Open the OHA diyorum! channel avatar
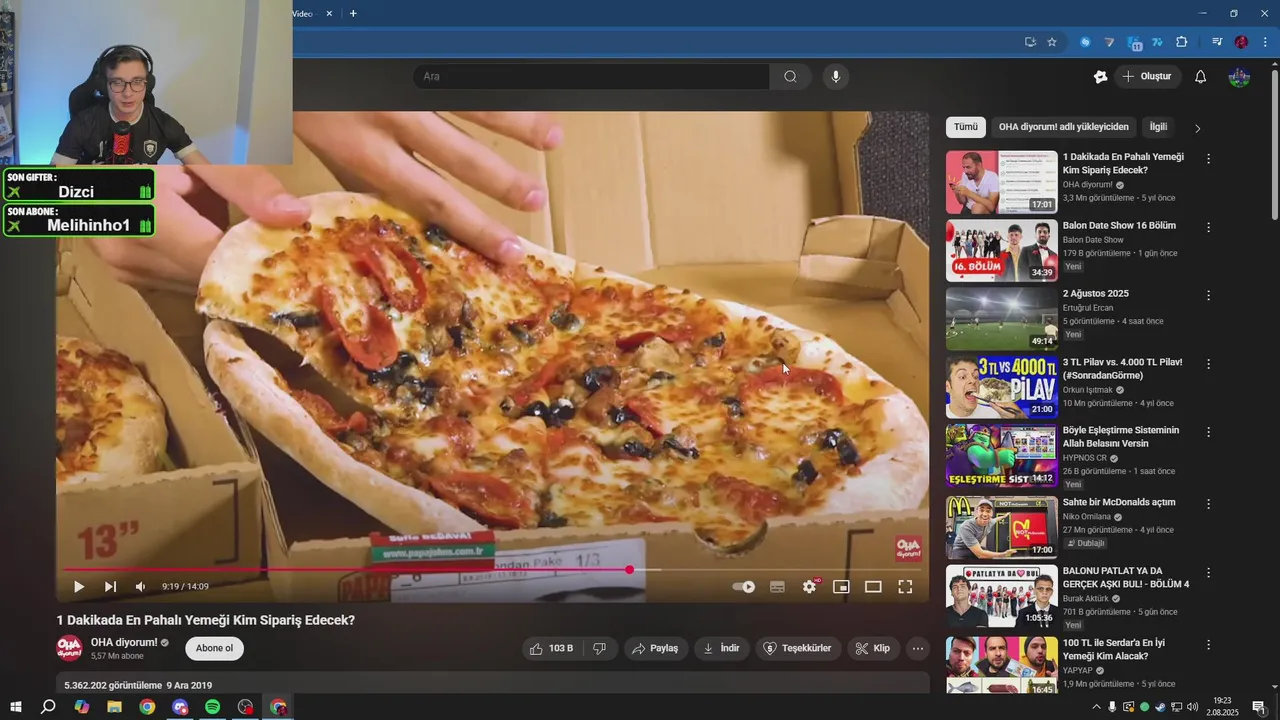Image resolution: width=1280 pixels, height=720 pixels. tap(69, 648)
